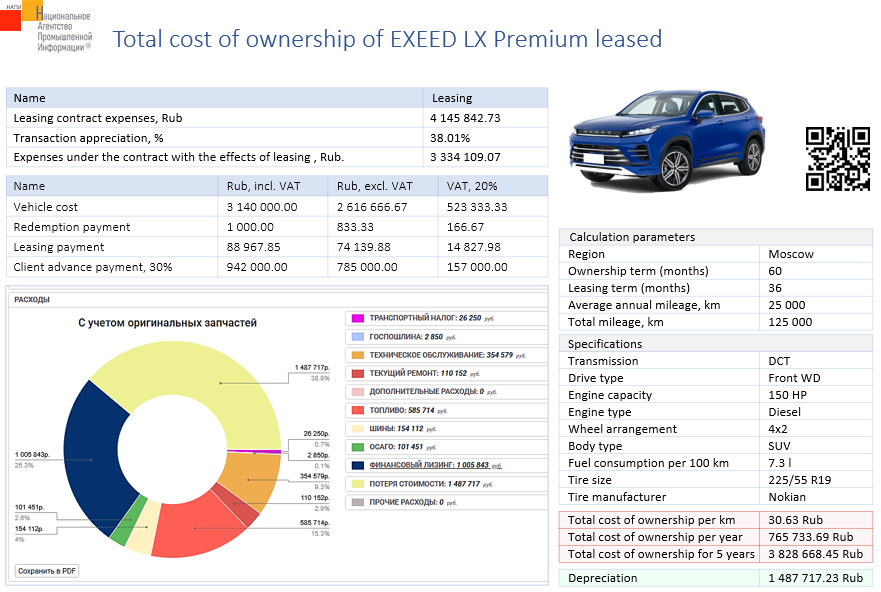Click the Engine capacity value 150 HP
This screenshot has width=881, height=592.
tap(788, 395)
